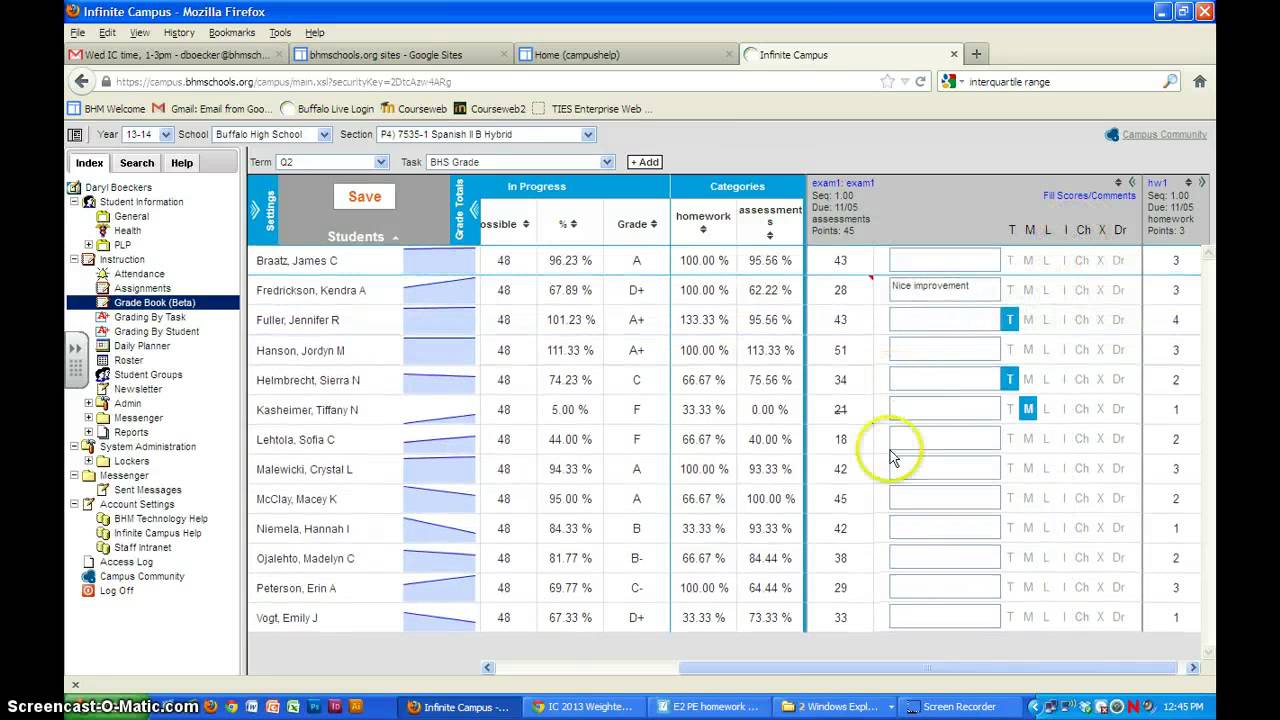Switch to the Help tab
The height and width of the screenshot is (720, 1280).
182,163
